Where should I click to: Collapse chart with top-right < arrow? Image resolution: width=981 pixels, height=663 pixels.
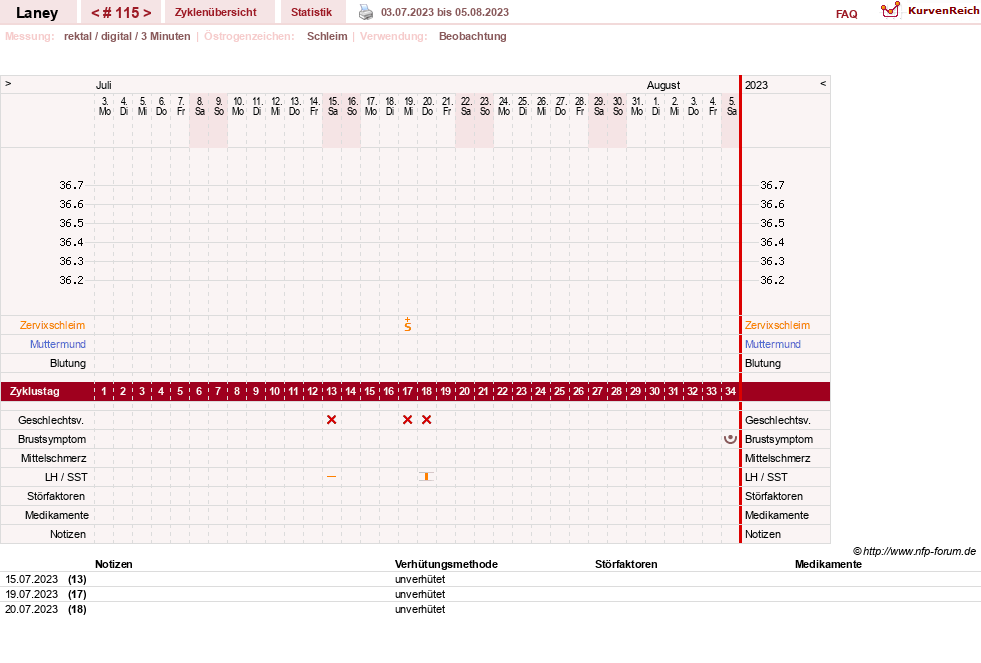(823, 84)
